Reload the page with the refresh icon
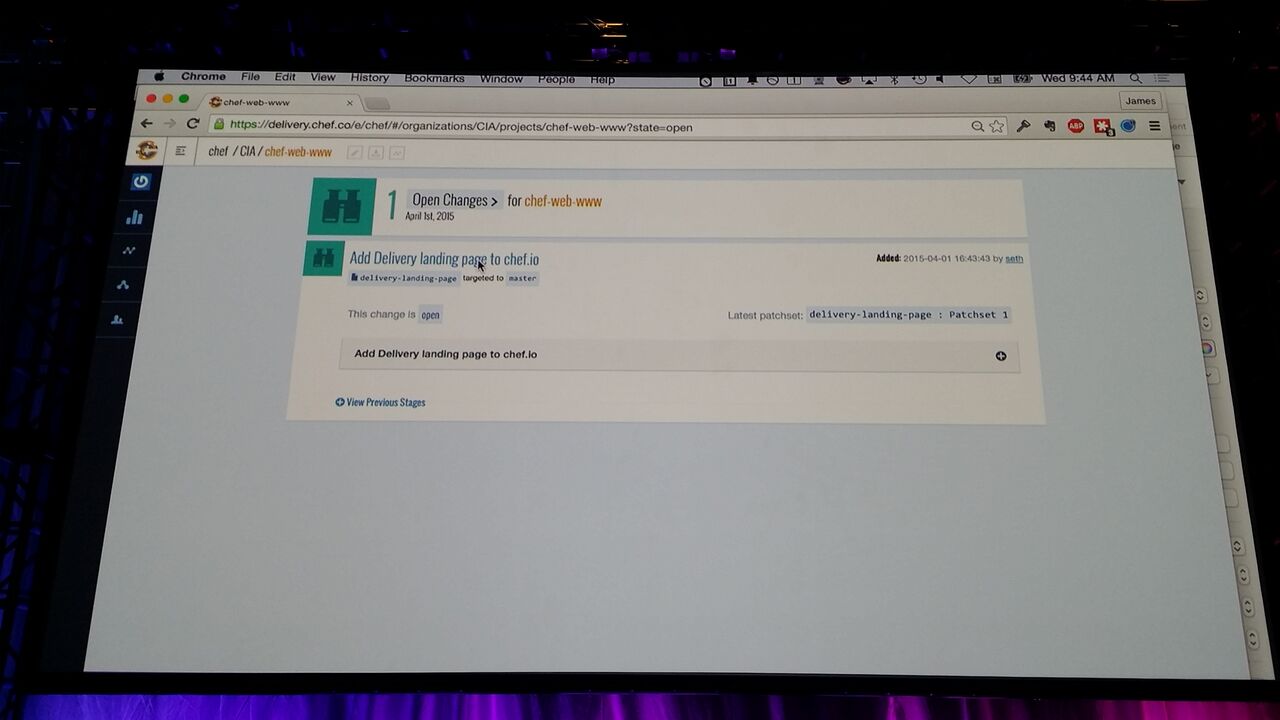 pyautogui.click(x=193, y=123)
